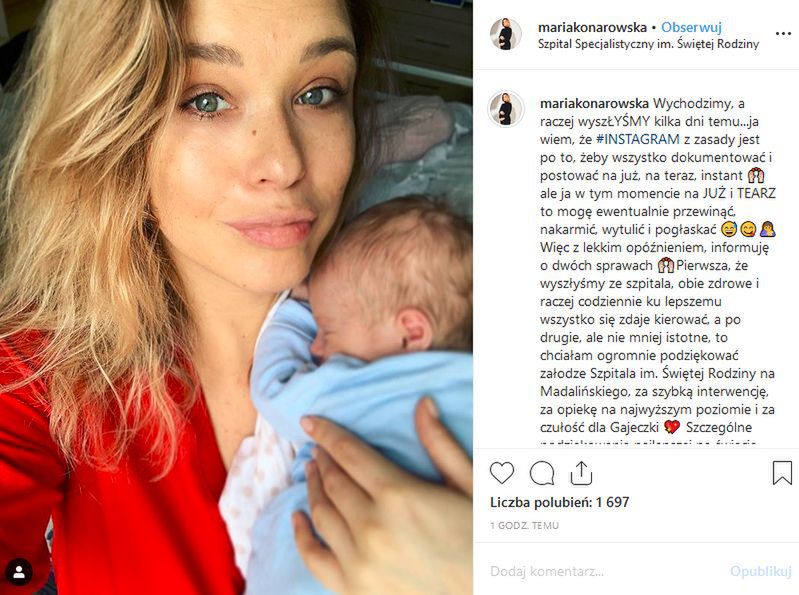Focus the Dodaj komentarz input field
799x595 pixels.
click(x=601, y=572)
